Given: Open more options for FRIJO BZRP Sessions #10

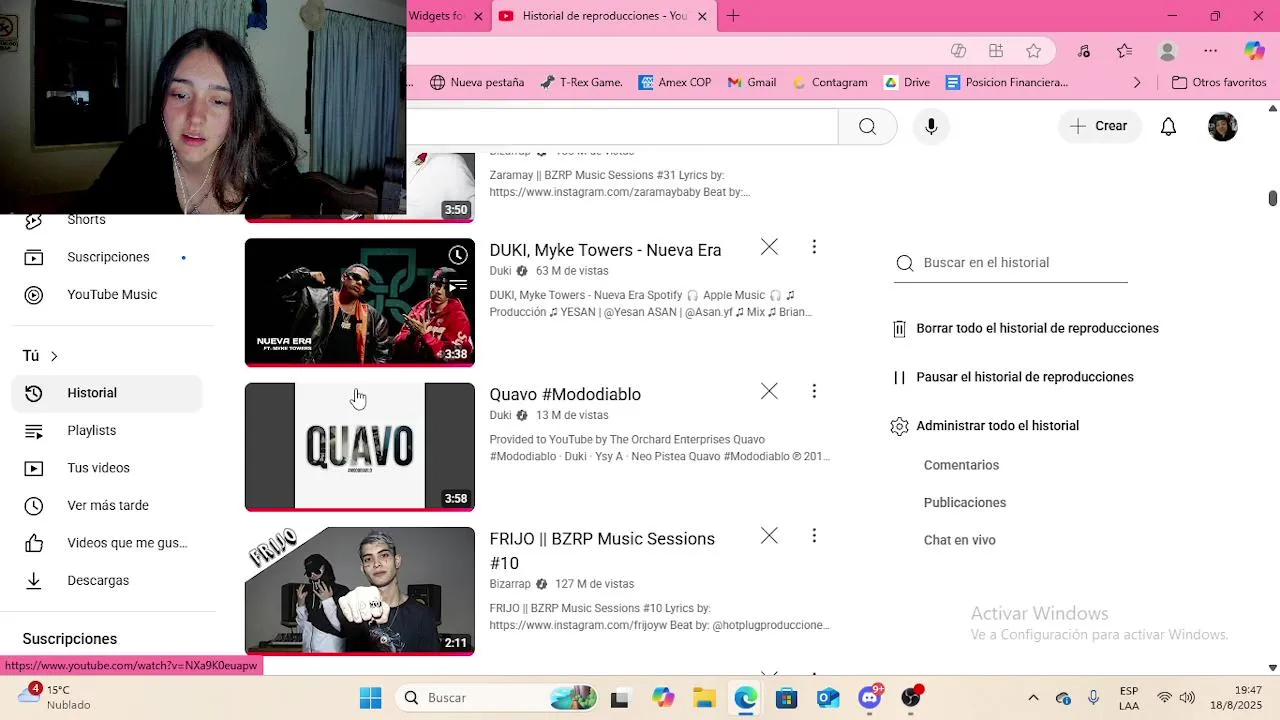Looking at the screenshot, I should [x=814, y=536].
